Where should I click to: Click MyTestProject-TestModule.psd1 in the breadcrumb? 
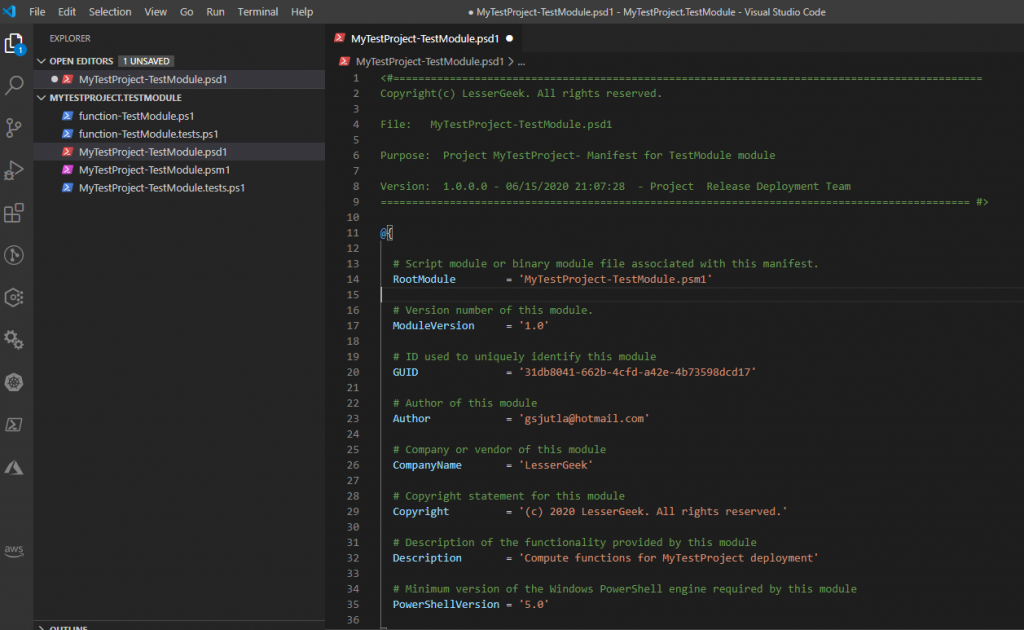point(432,61)
